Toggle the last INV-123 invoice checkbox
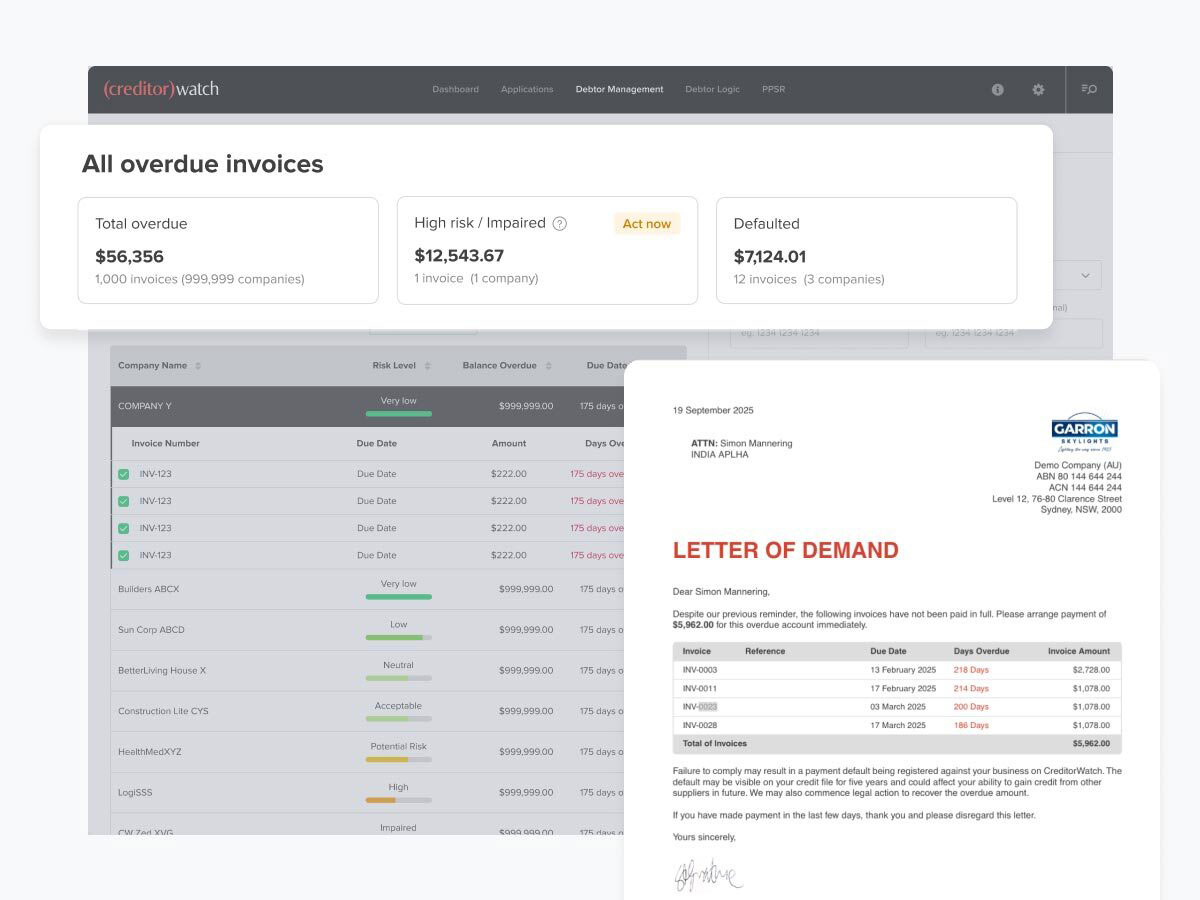 click(124, 555)
